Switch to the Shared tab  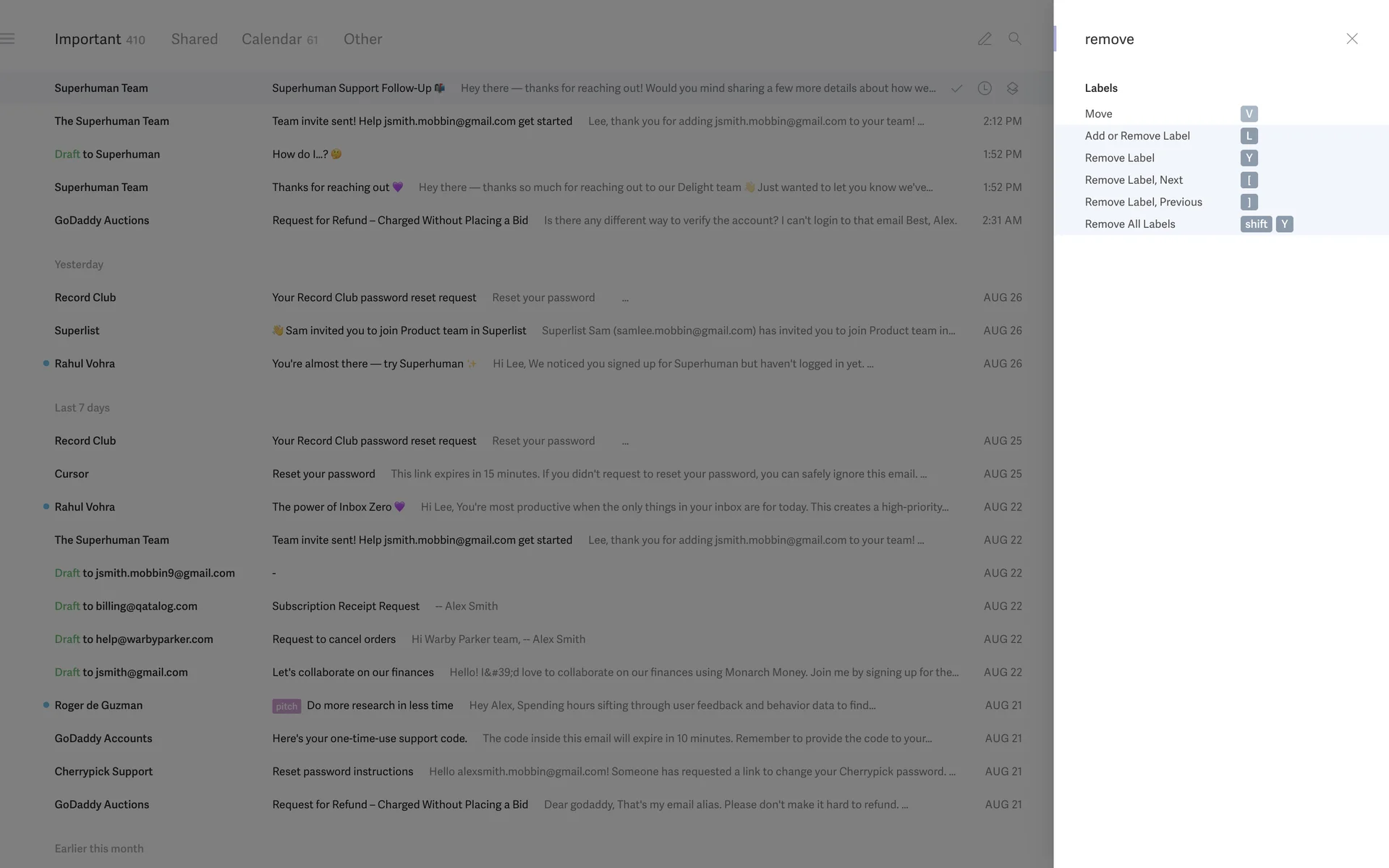(x=195, y=39)
